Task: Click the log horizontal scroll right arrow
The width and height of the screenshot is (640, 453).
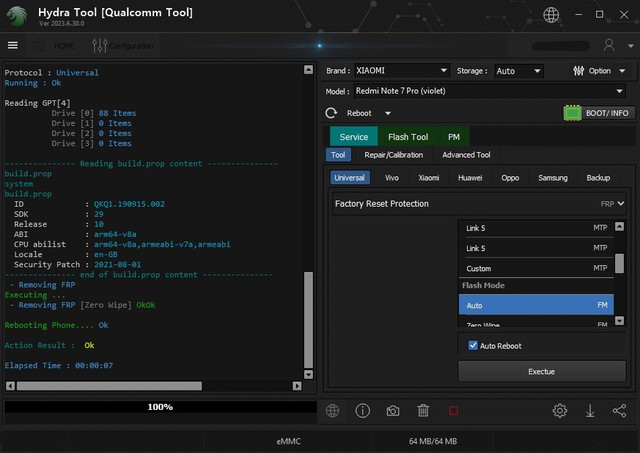Action: pyautogui.click(x=297, y=386)
